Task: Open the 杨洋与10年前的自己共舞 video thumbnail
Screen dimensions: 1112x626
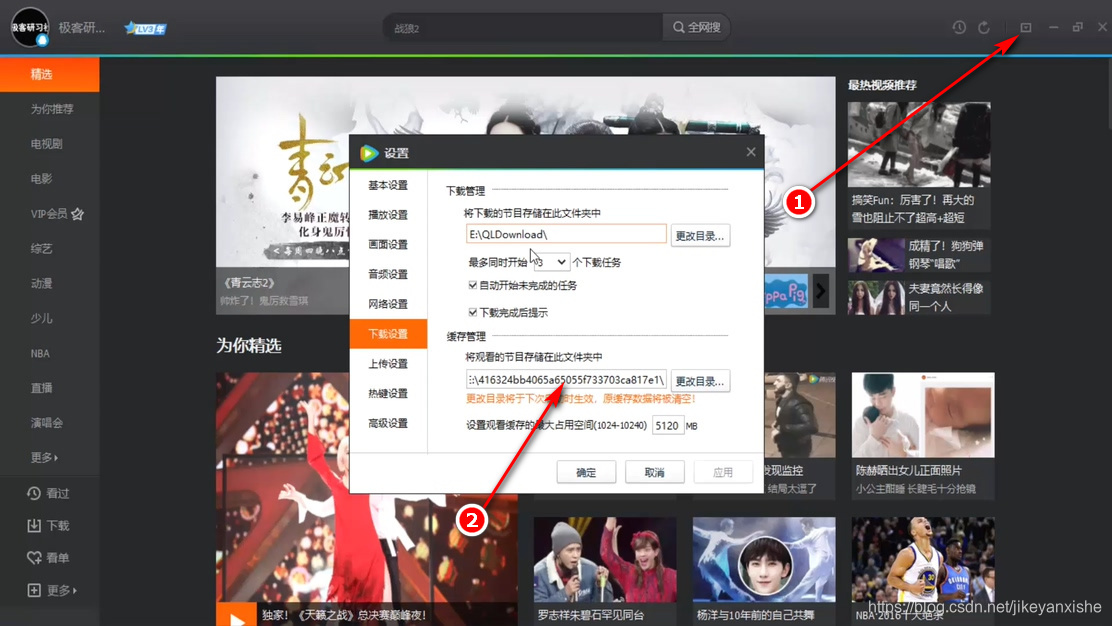Action: tap(764, 559)
